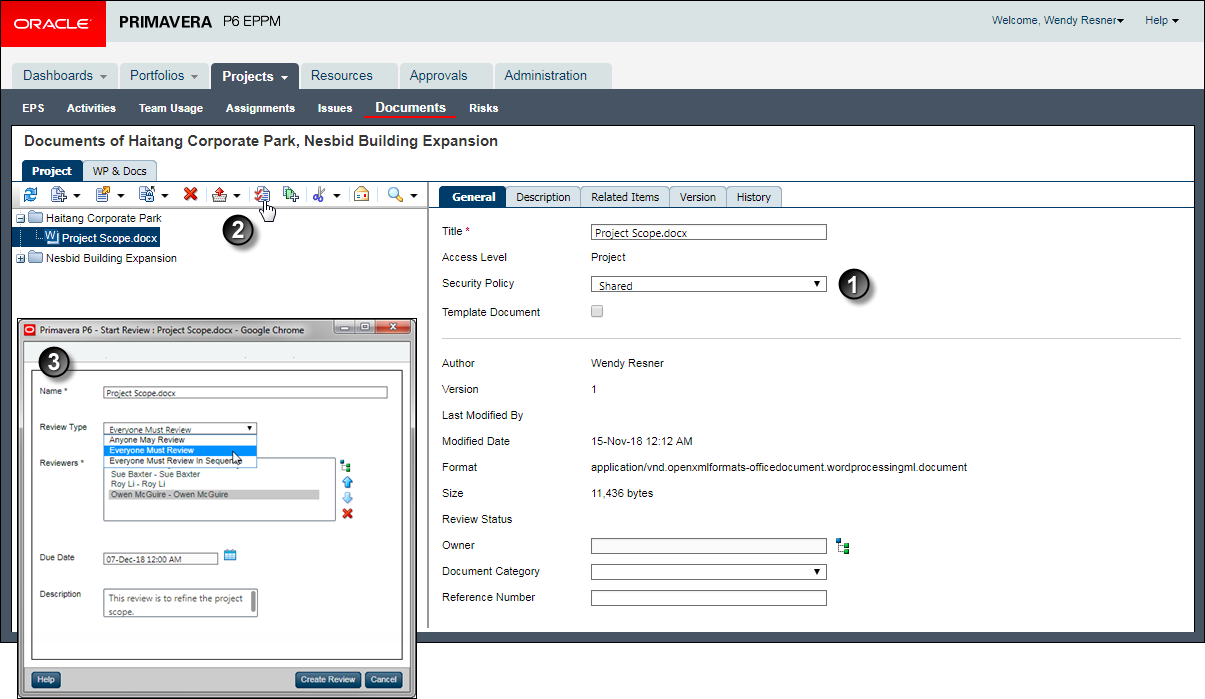Click the Reference Number input field
Image resolution: width=1205 pixels, height=699 pixels.
(709, 598)
